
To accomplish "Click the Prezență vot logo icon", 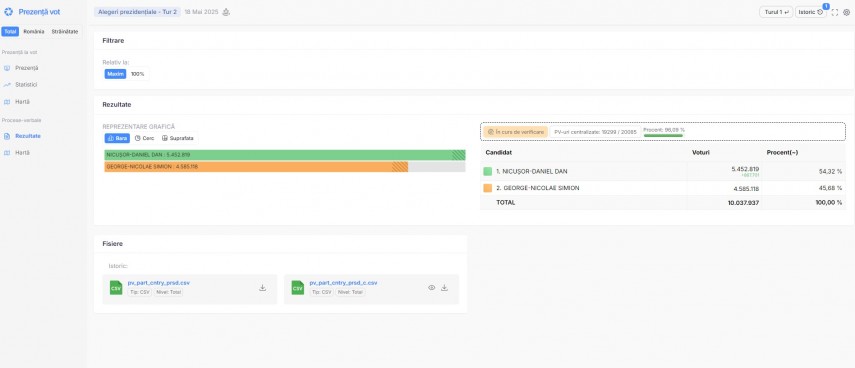I will 8,11.
